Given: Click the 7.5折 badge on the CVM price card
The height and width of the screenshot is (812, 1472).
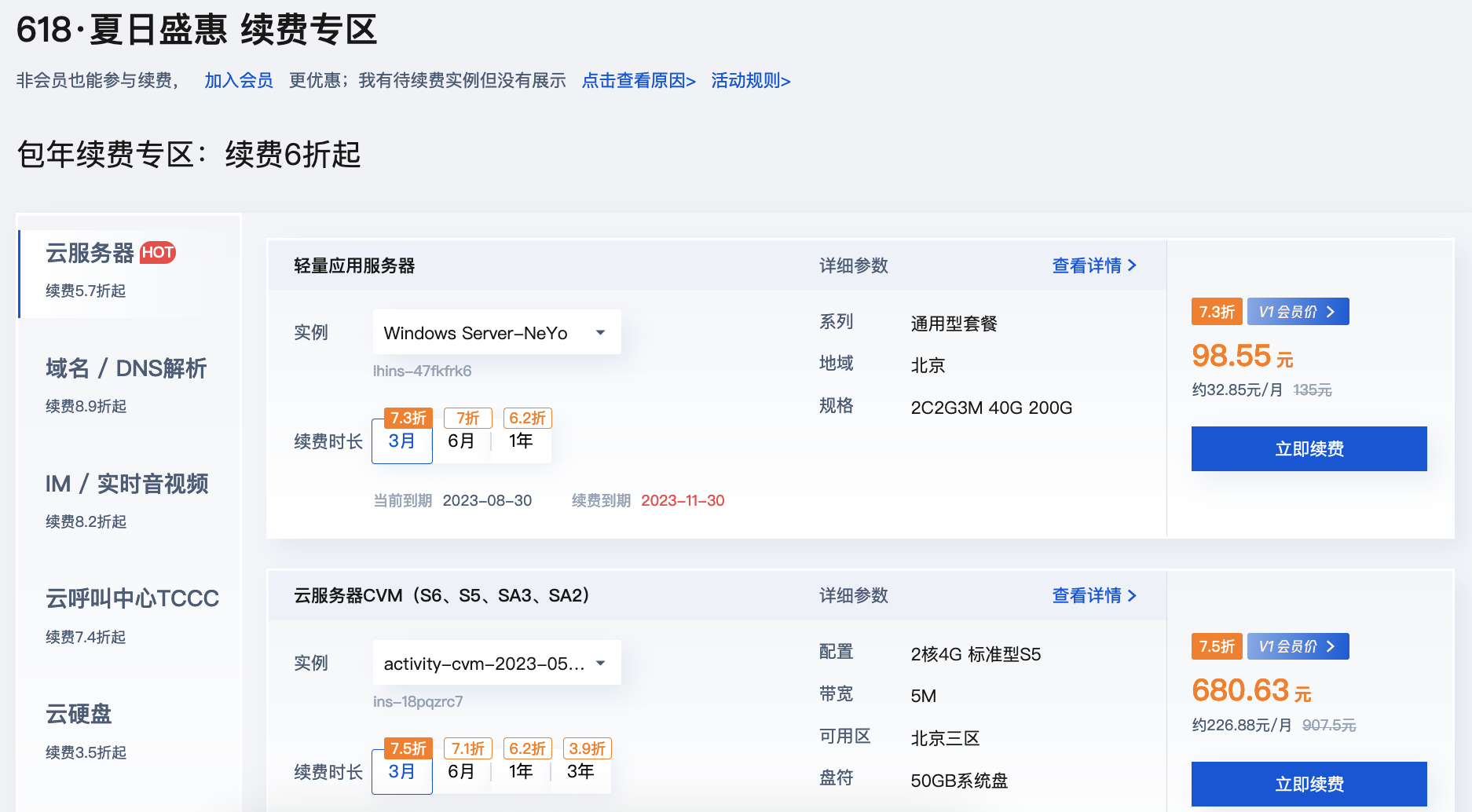Looking at the screenshot, I should (x=1217, y=646).
